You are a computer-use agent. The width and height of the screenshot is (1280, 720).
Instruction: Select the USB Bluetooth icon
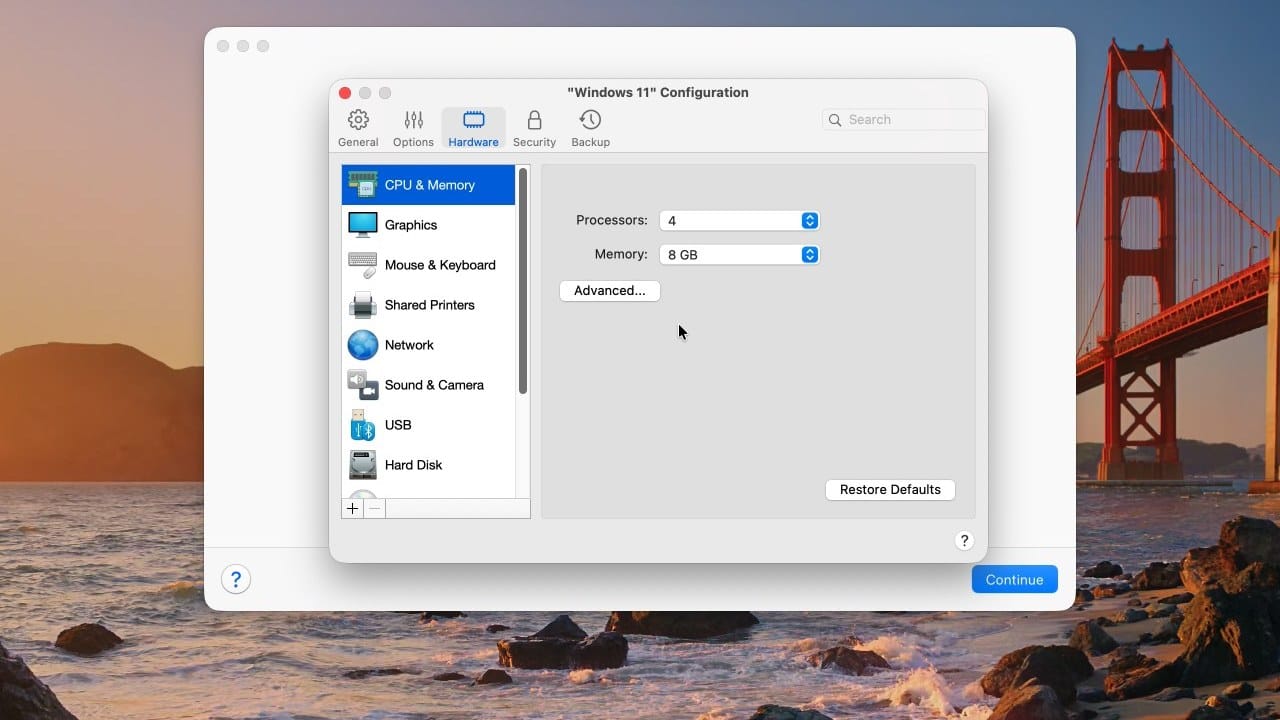coord(362,425)
